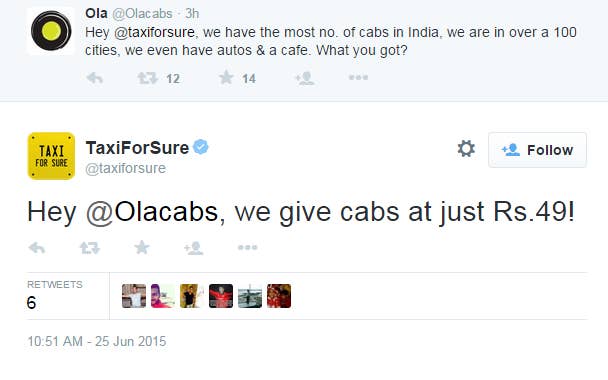608x380 pixels.
Task: Reply to the Ola tweet
Action: (x=94, y=78)
